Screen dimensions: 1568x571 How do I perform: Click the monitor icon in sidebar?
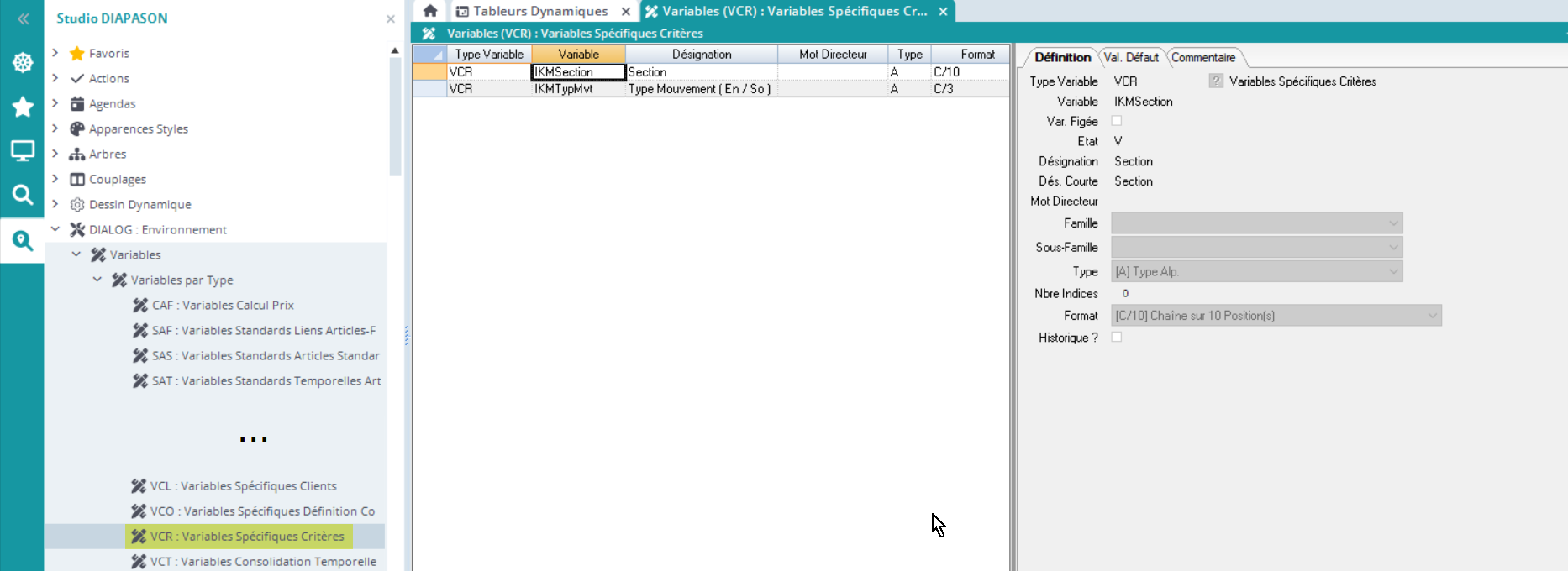coord(23,151)
